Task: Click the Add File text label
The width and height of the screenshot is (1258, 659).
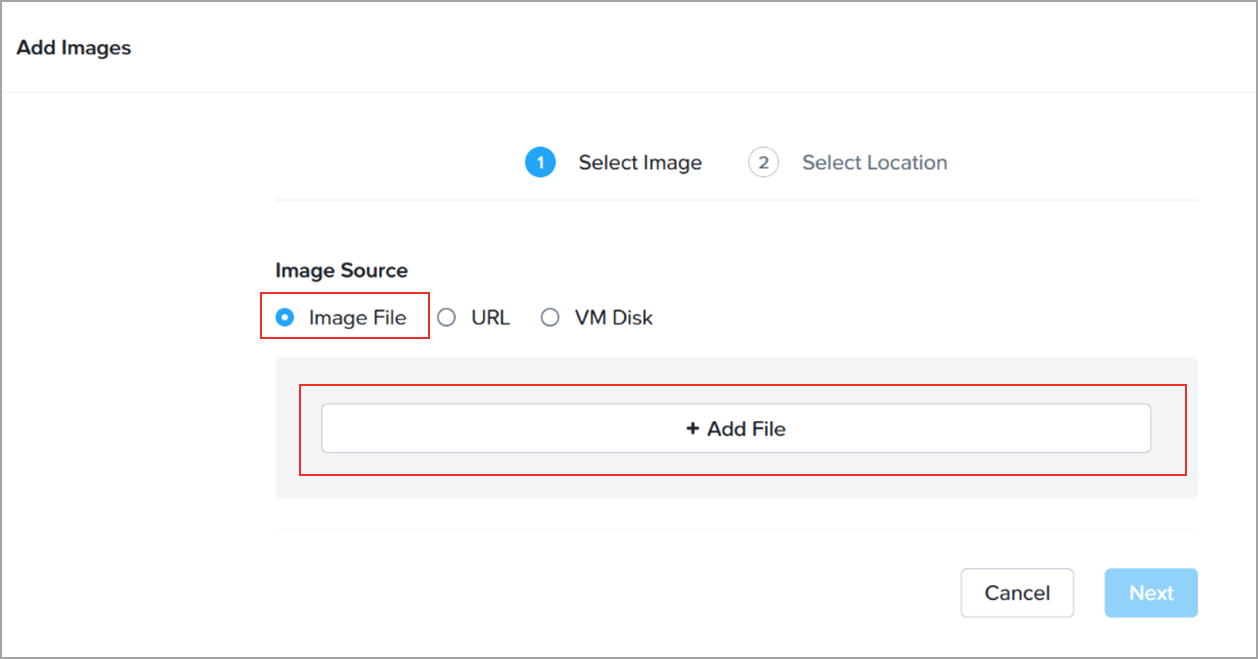Action: [746, 429]
